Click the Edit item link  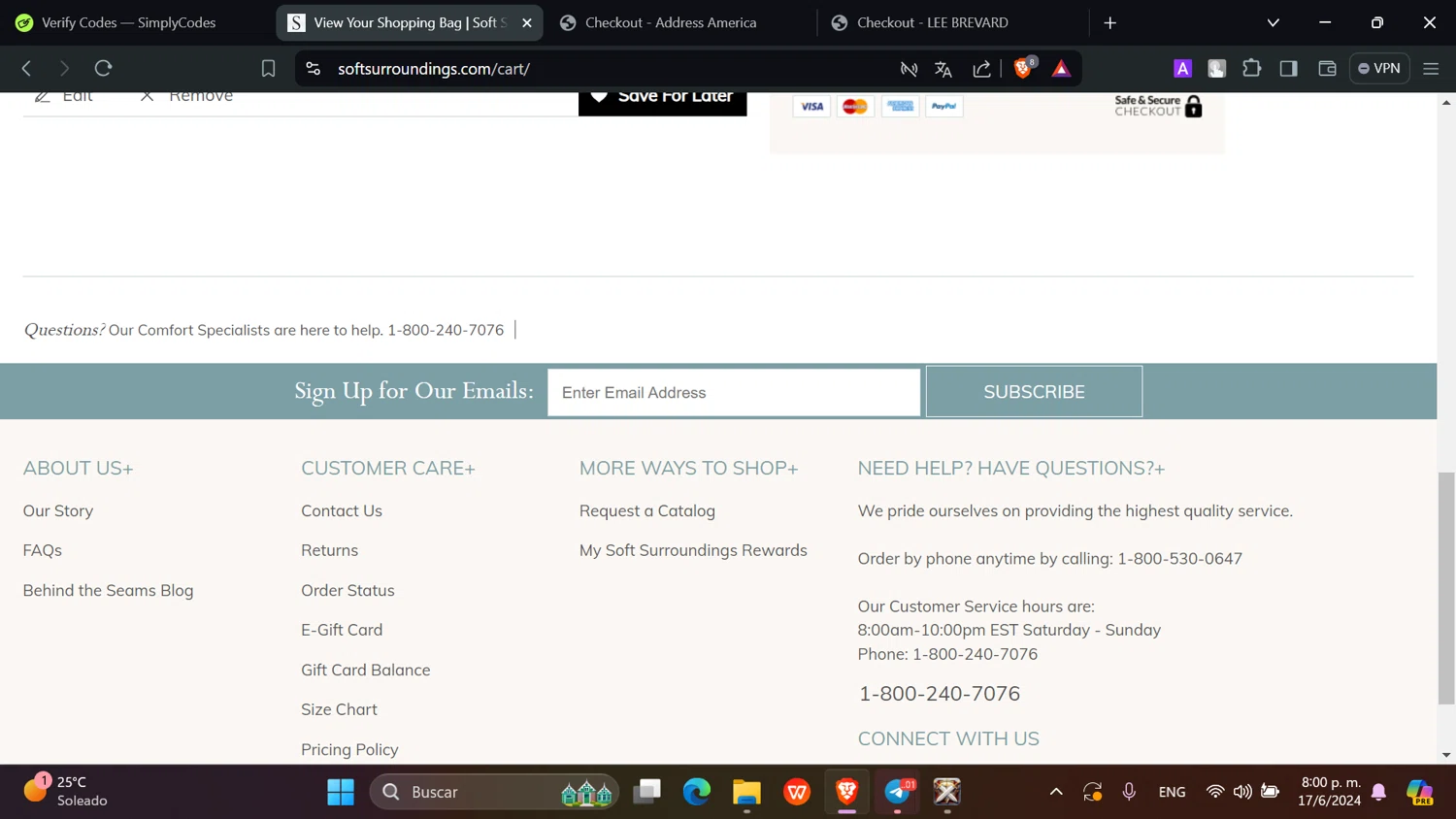tap(63, 96)
